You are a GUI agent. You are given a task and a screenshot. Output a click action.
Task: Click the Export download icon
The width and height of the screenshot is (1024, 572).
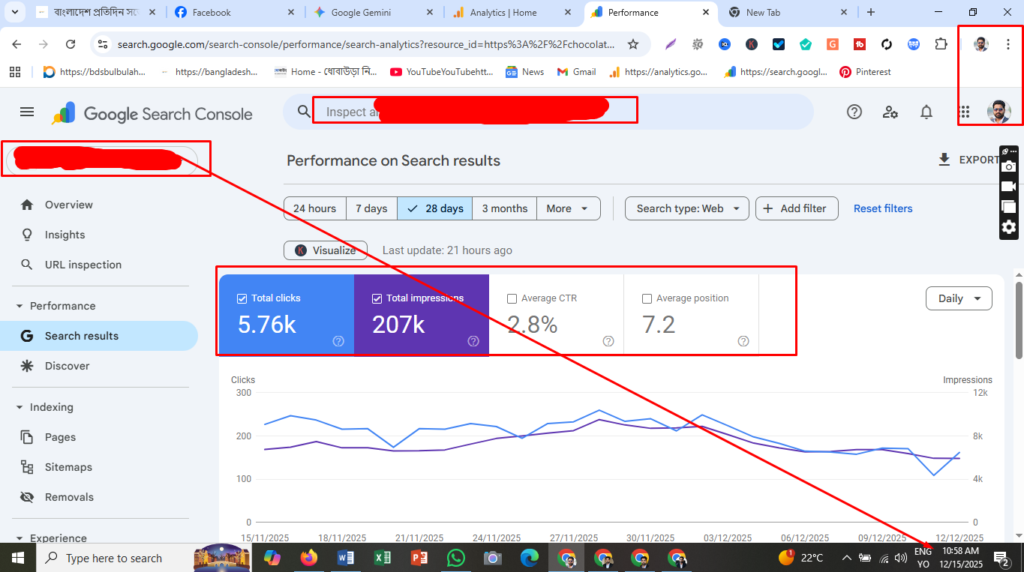point(944,159)
